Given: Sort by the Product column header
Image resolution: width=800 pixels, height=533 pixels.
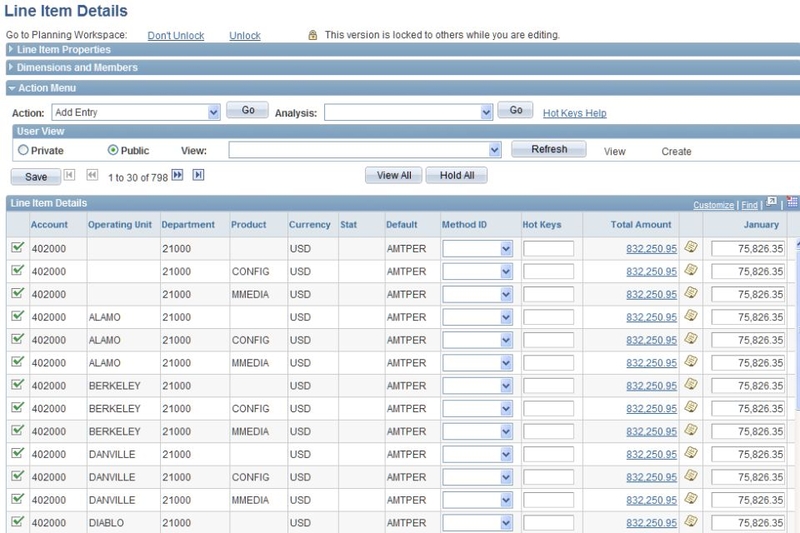Looking at the screenshot, I should [248, 224].
